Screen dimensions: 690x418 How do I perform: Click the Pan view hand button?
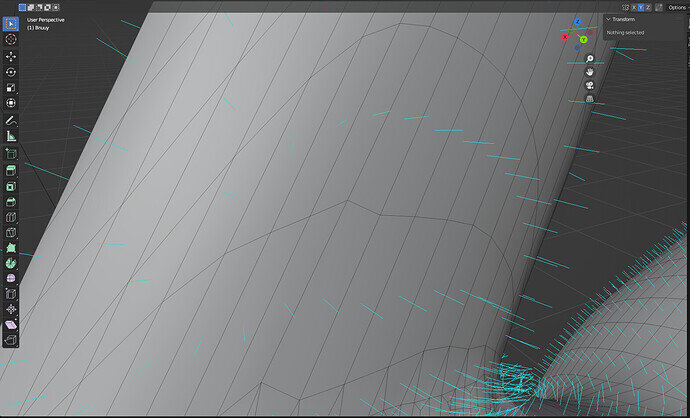click(590, 72)
